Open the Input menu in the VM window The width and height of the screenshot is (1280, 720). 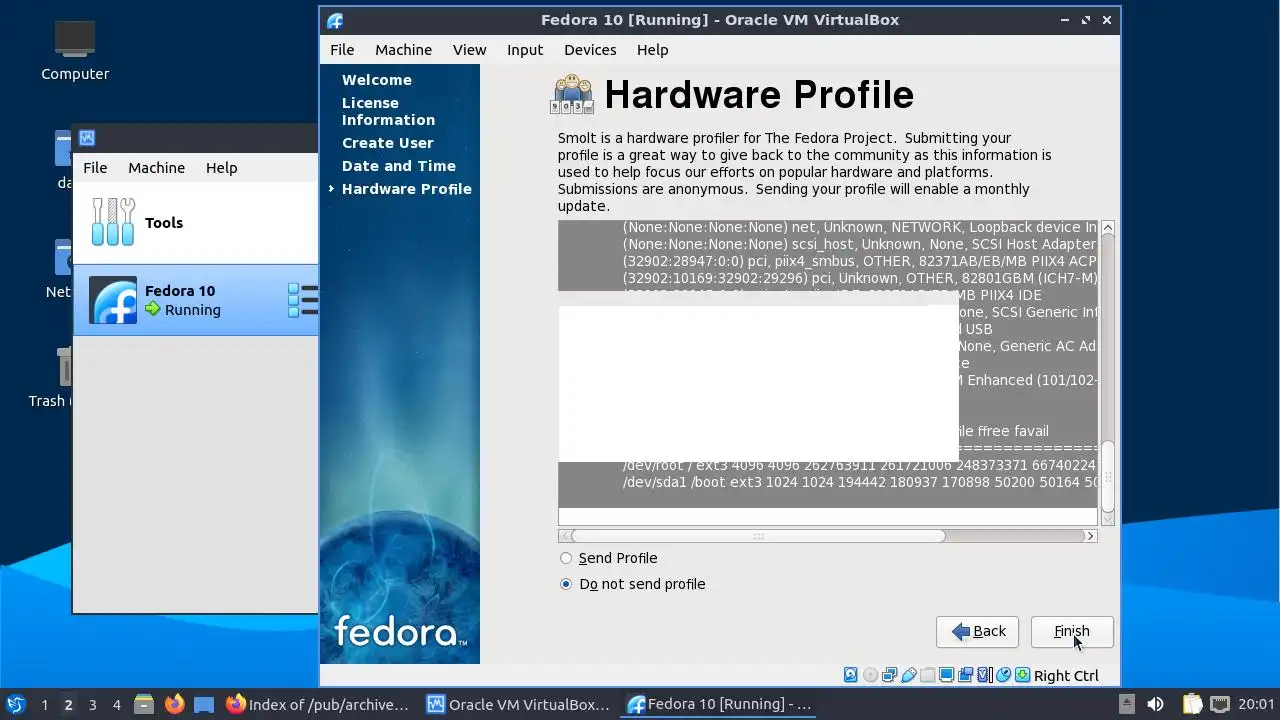(525, 50)
